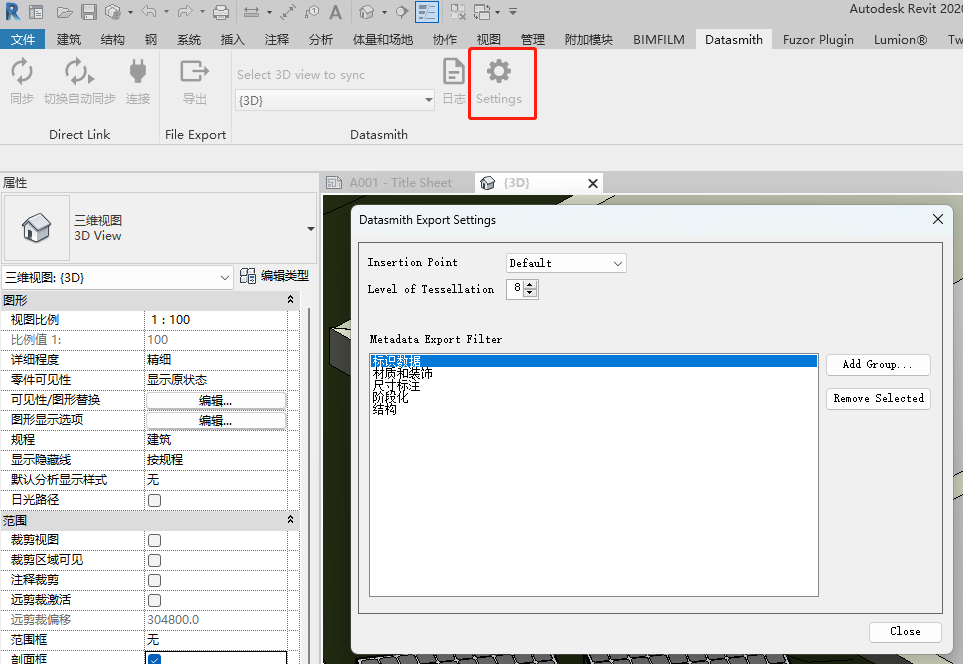The image size is (963, 664).
Task: Switch to the Lumion® ribbon tab
Action: click(x=900, y=39)
